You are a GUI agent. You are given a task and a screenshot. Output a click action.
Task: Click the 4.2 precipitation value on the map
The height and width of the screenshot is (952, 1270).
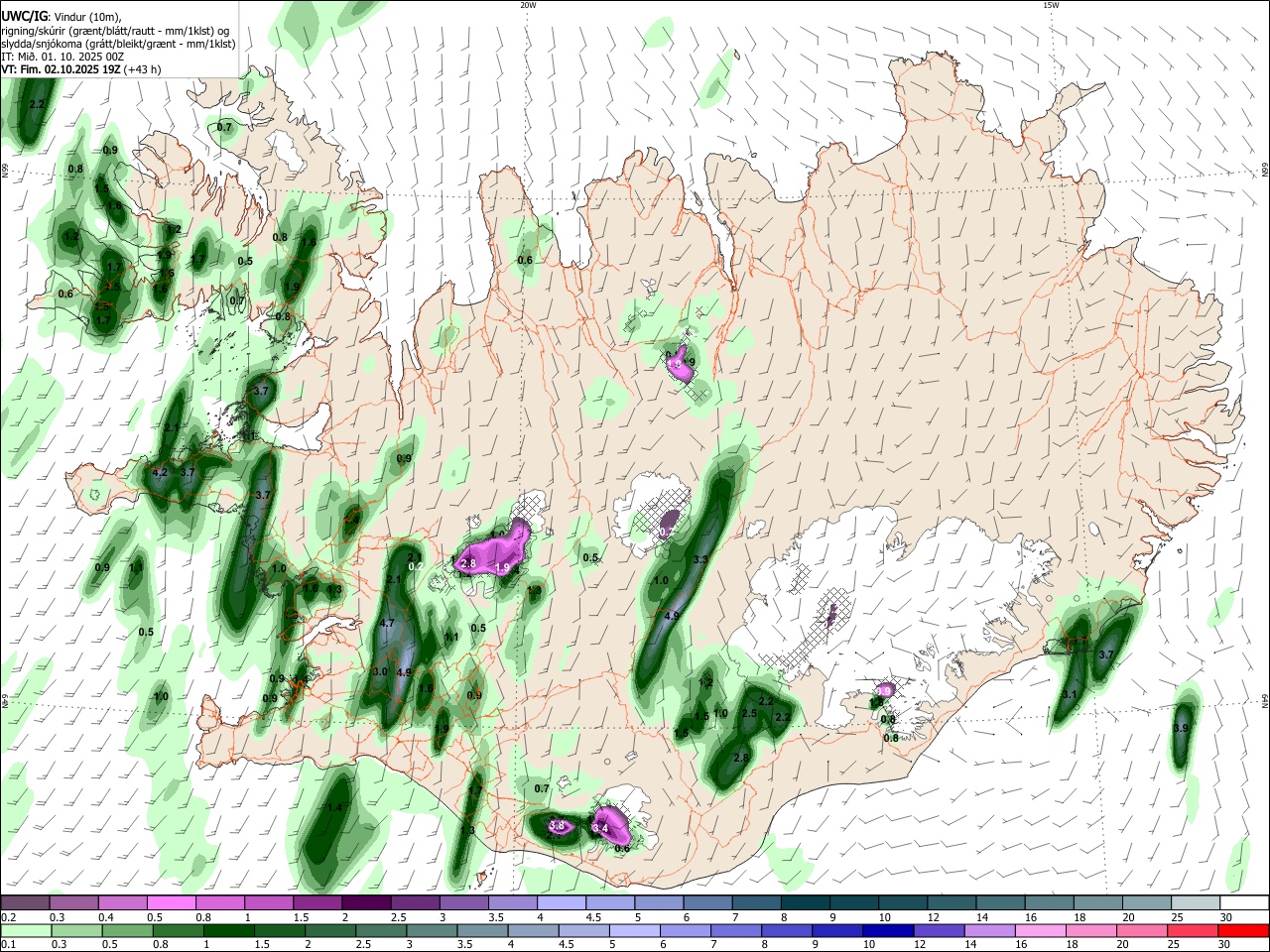(160, 472)
